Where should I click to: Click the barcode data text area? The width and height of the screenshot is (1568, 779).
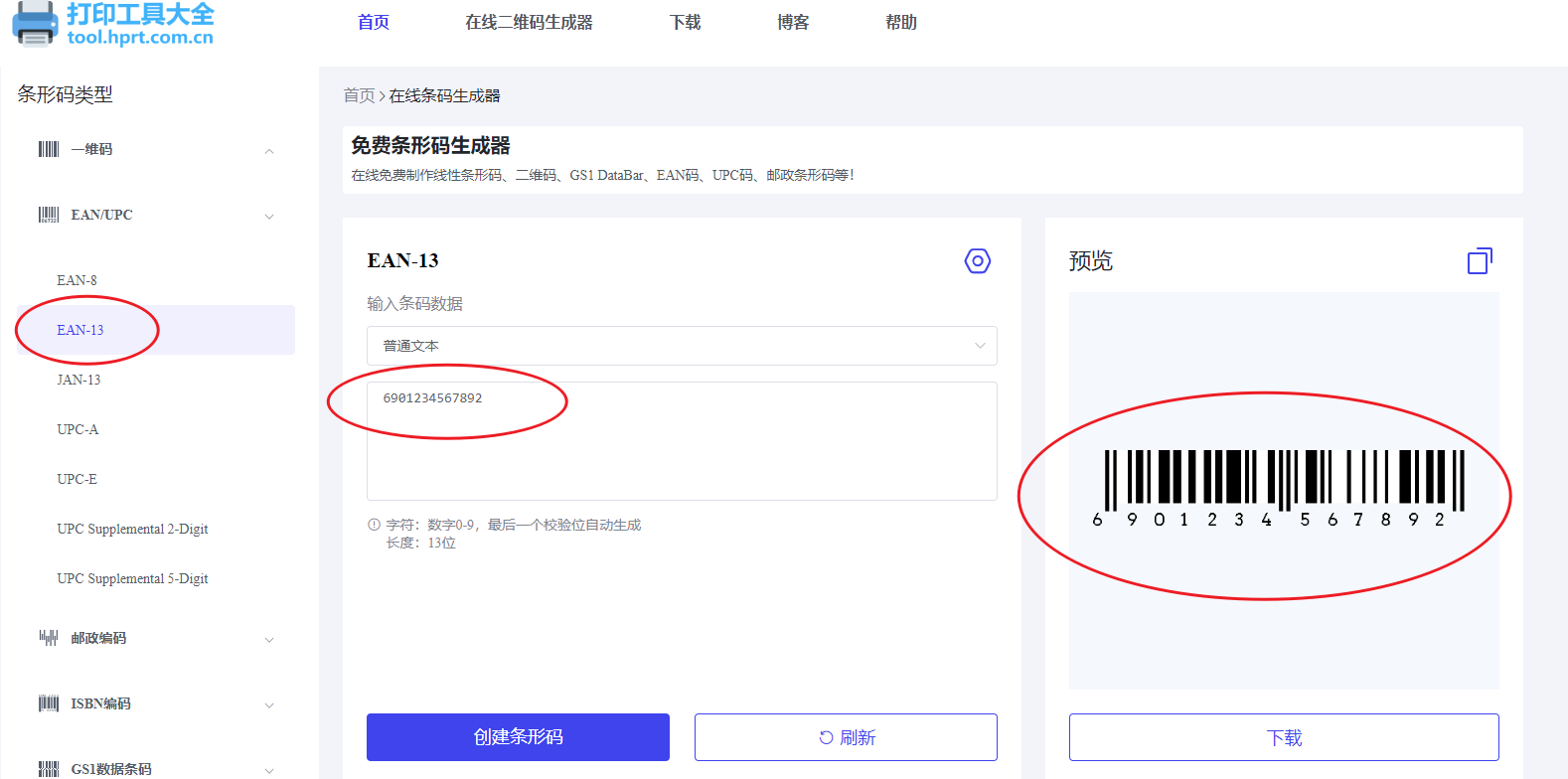pyautogui.click(x=682, y=441)
